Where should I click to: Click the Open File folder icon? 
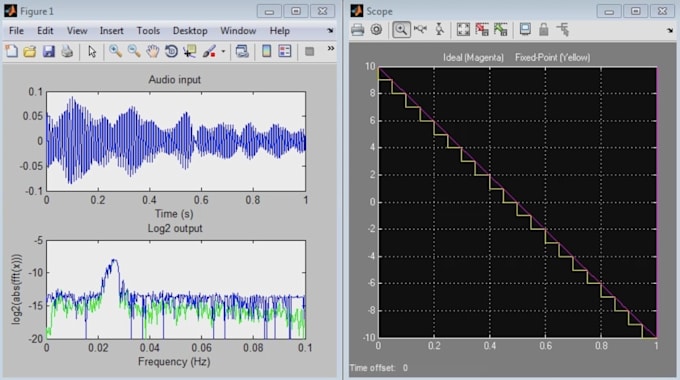tap(30, 51)
